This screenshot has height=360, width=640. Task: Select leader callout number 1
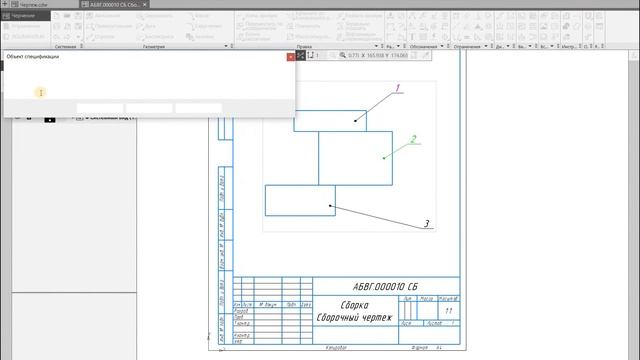pos(398,88)
